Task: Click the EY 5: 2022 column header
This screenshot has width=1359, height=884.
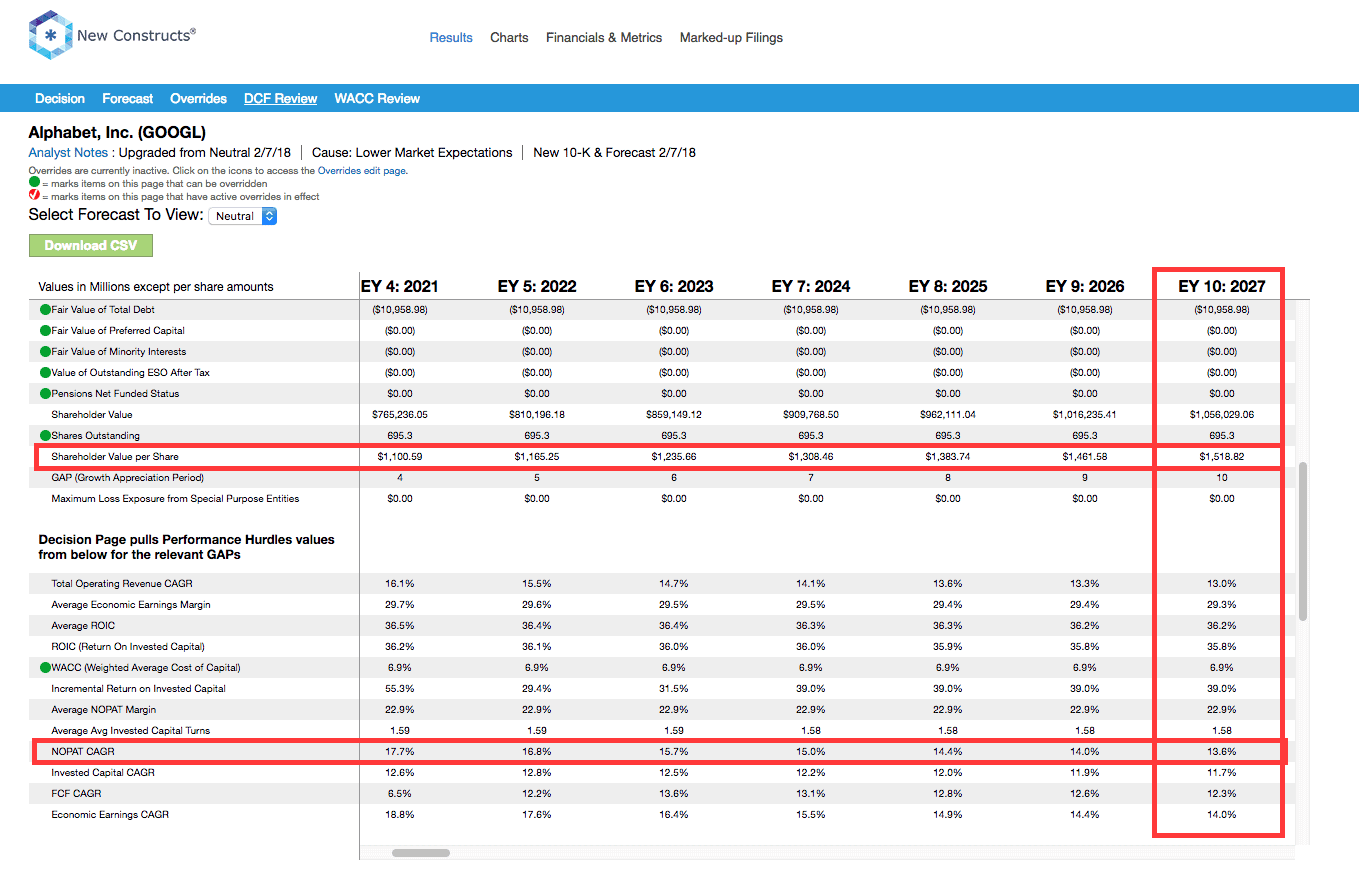Action: point(537,286)
